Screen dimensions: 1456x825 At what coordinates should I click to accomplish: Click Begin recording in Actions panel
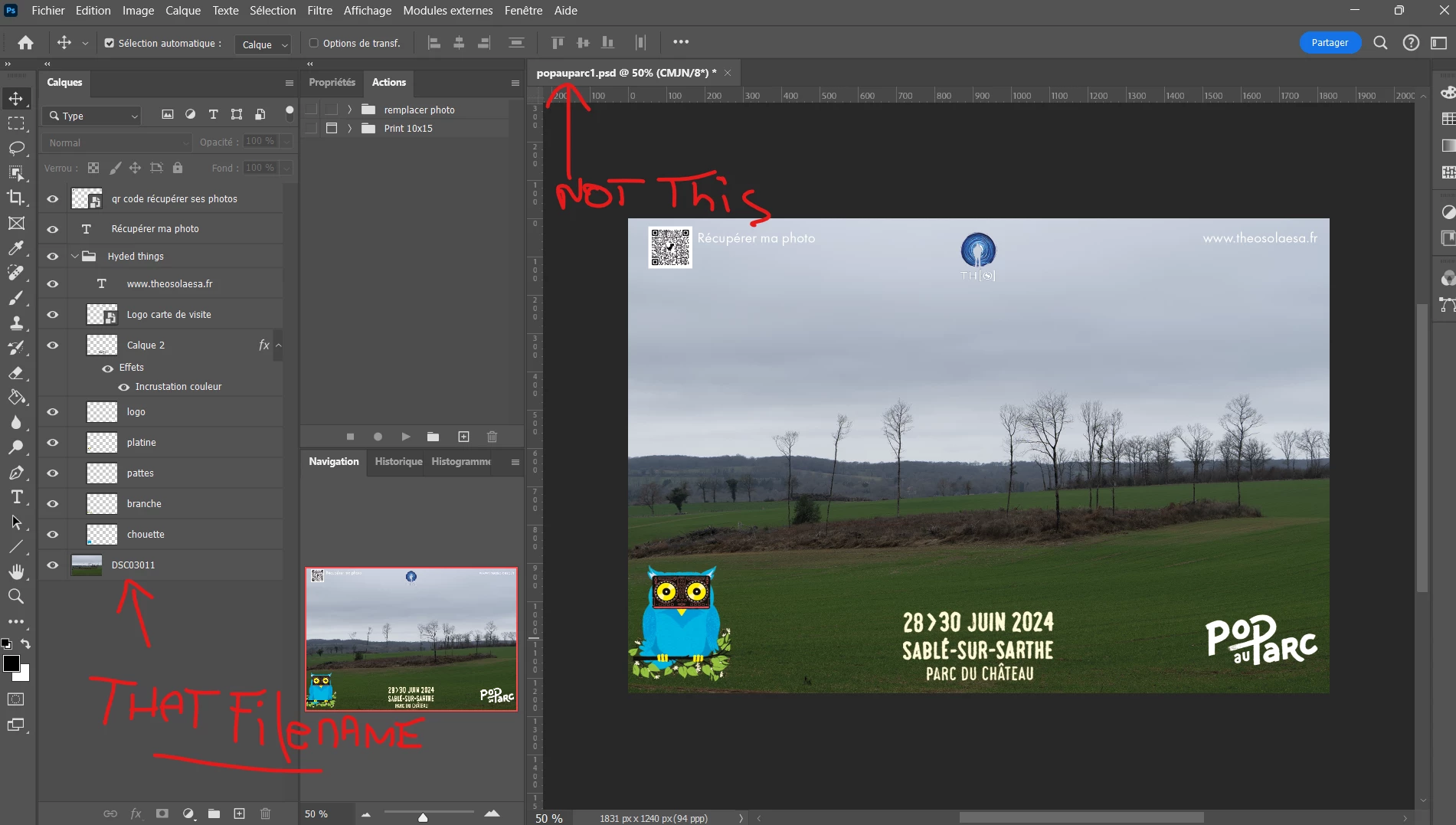pyautogui.click(x=378, y=437)
